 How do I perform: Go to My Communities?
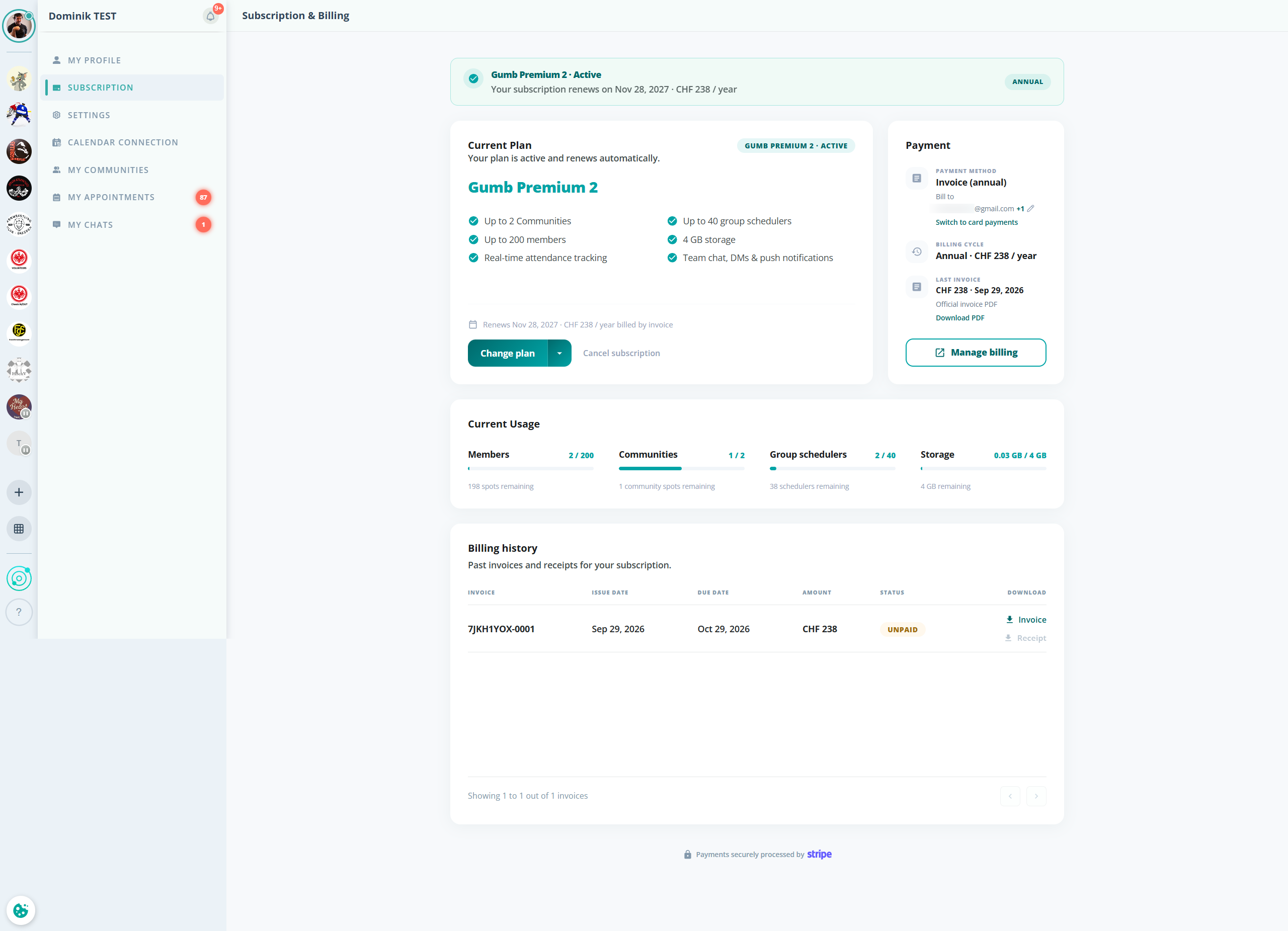132,170
